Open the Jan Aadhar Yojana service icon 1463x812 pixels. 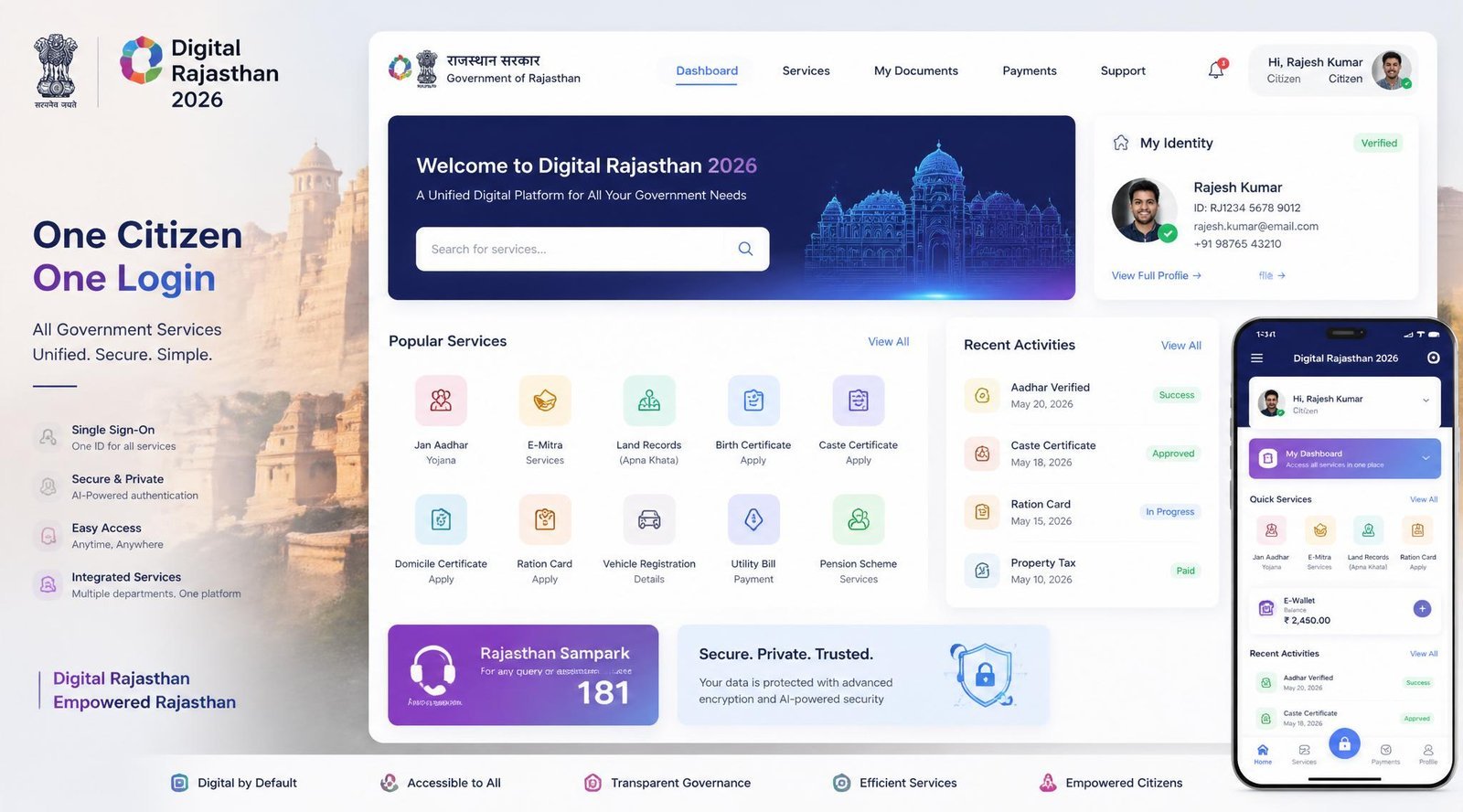click(441, 401)
